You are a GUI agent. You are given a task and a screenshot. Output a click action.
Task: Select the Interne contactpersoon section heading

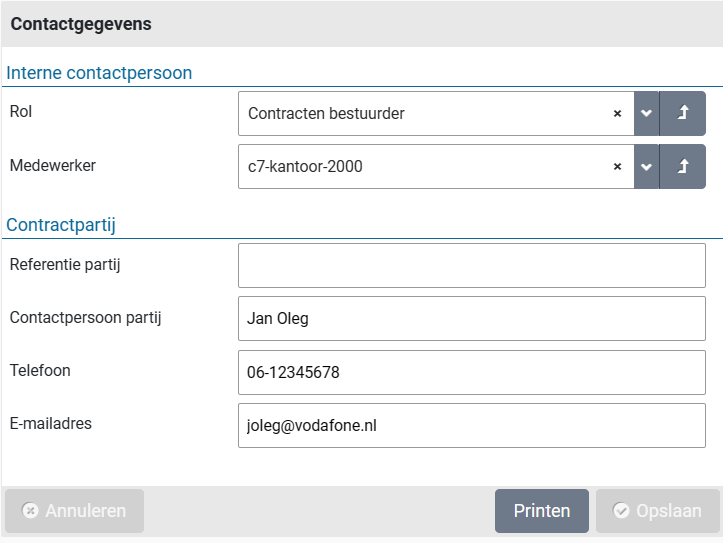(x=99, y=73)
